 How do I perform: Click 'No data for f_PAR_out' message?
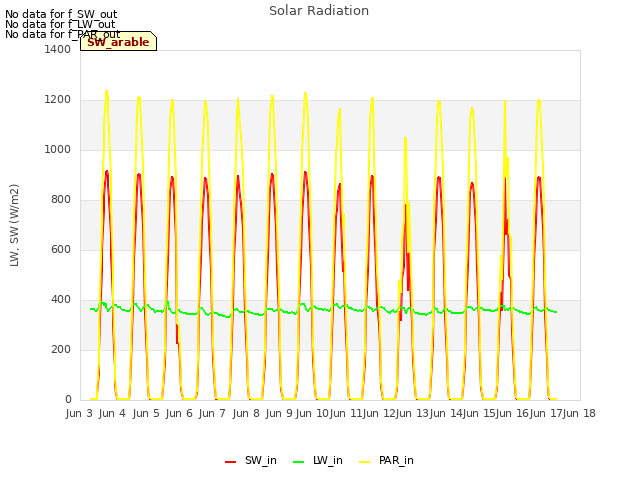click(x=63, y=34)
